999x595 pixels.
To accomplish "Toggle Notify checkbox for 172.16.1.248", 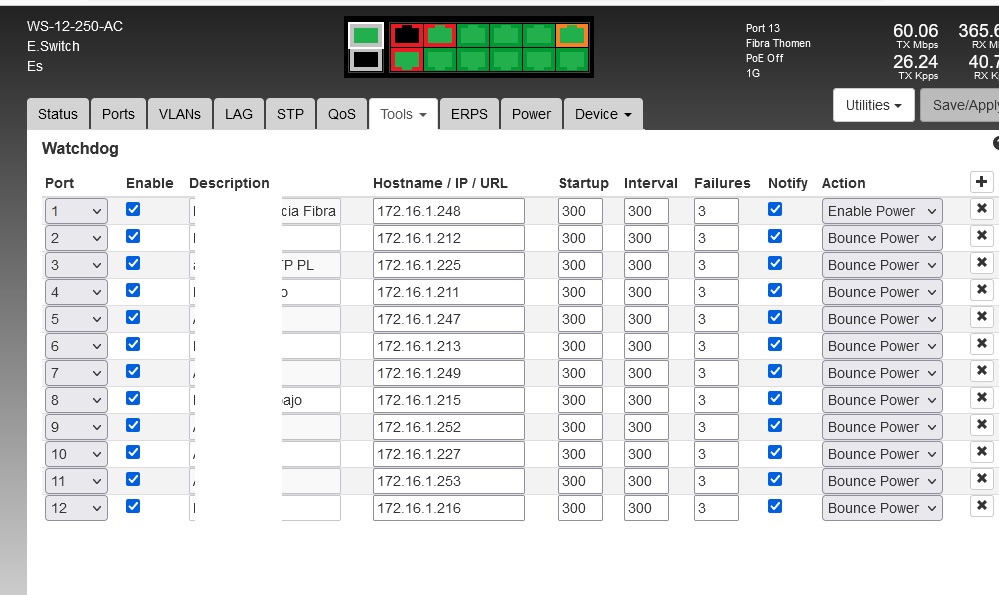I will pyautogui.click(x=775, y=210).
